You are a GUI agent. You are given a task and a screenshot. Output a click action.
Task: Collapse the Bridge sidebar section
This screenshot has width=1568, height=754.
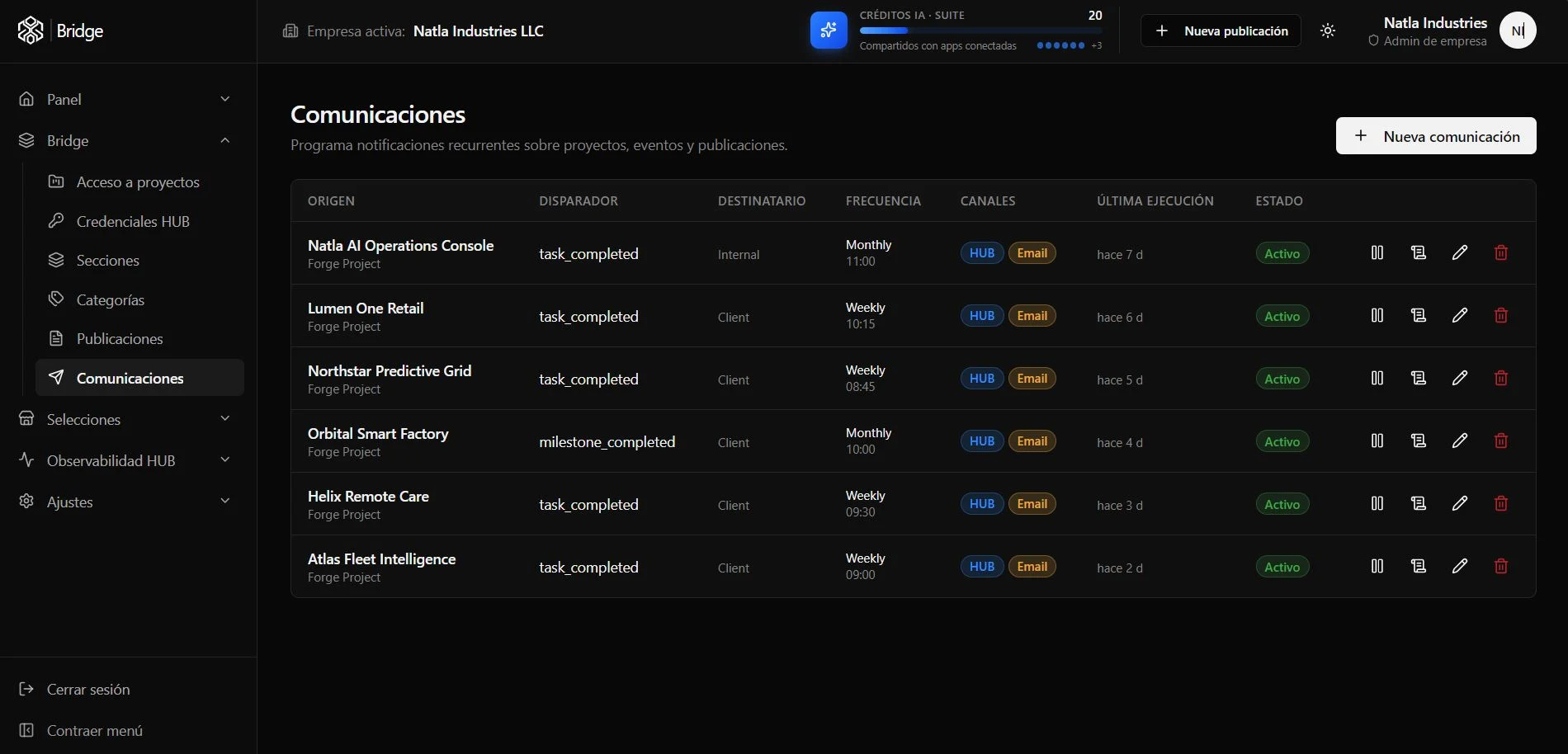pos(125,140)
